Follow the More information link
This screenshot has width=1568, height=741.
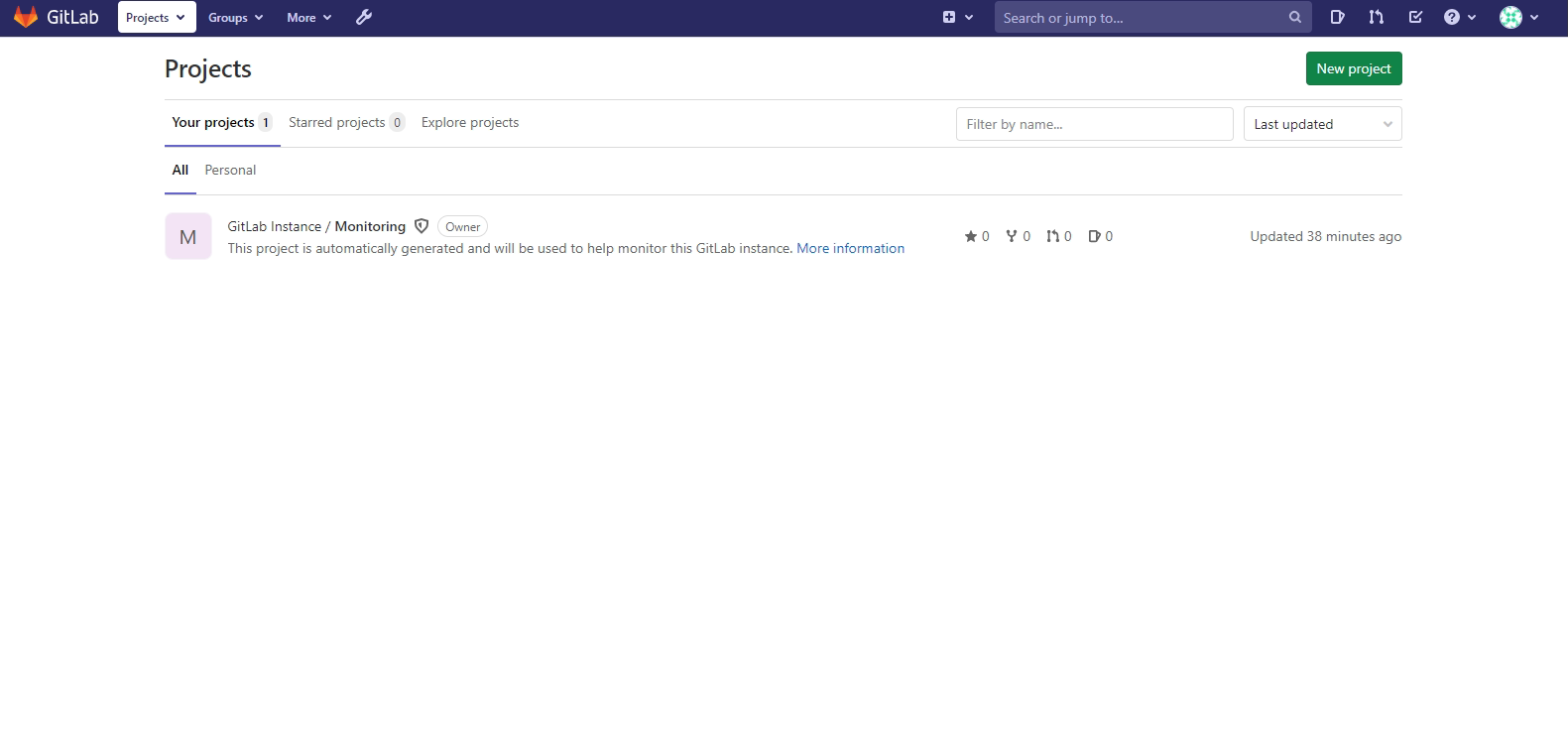850,248
